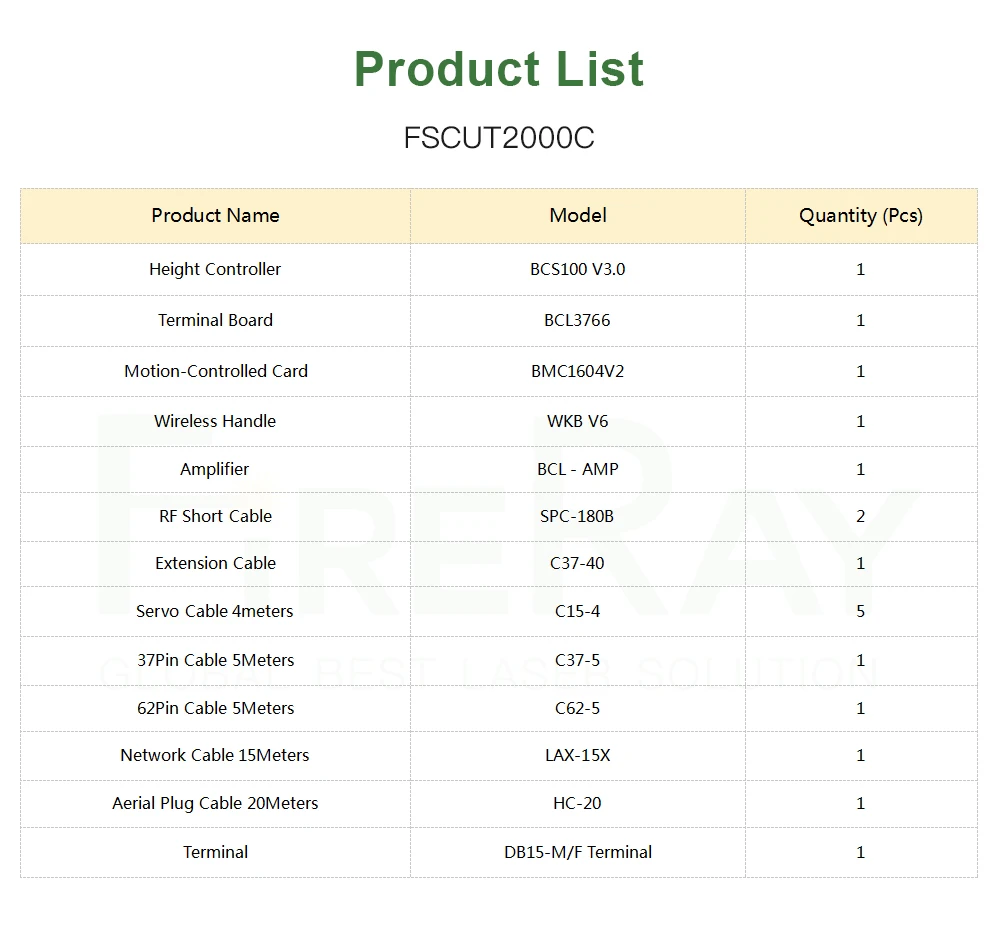This screenshot has height=926, width=1000.
Task: Select the BCS100 V3.0 model cell
Action: tap(578, 269)
